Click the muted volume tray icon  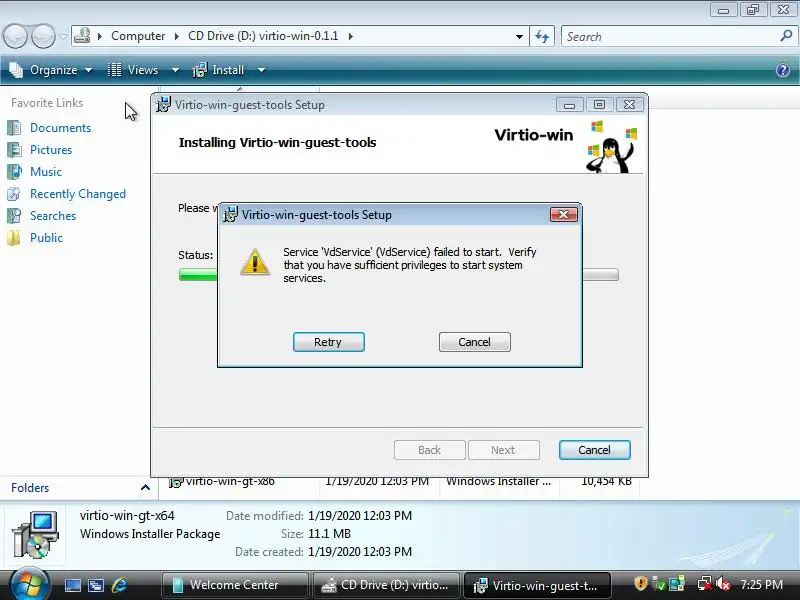point(723,583)
